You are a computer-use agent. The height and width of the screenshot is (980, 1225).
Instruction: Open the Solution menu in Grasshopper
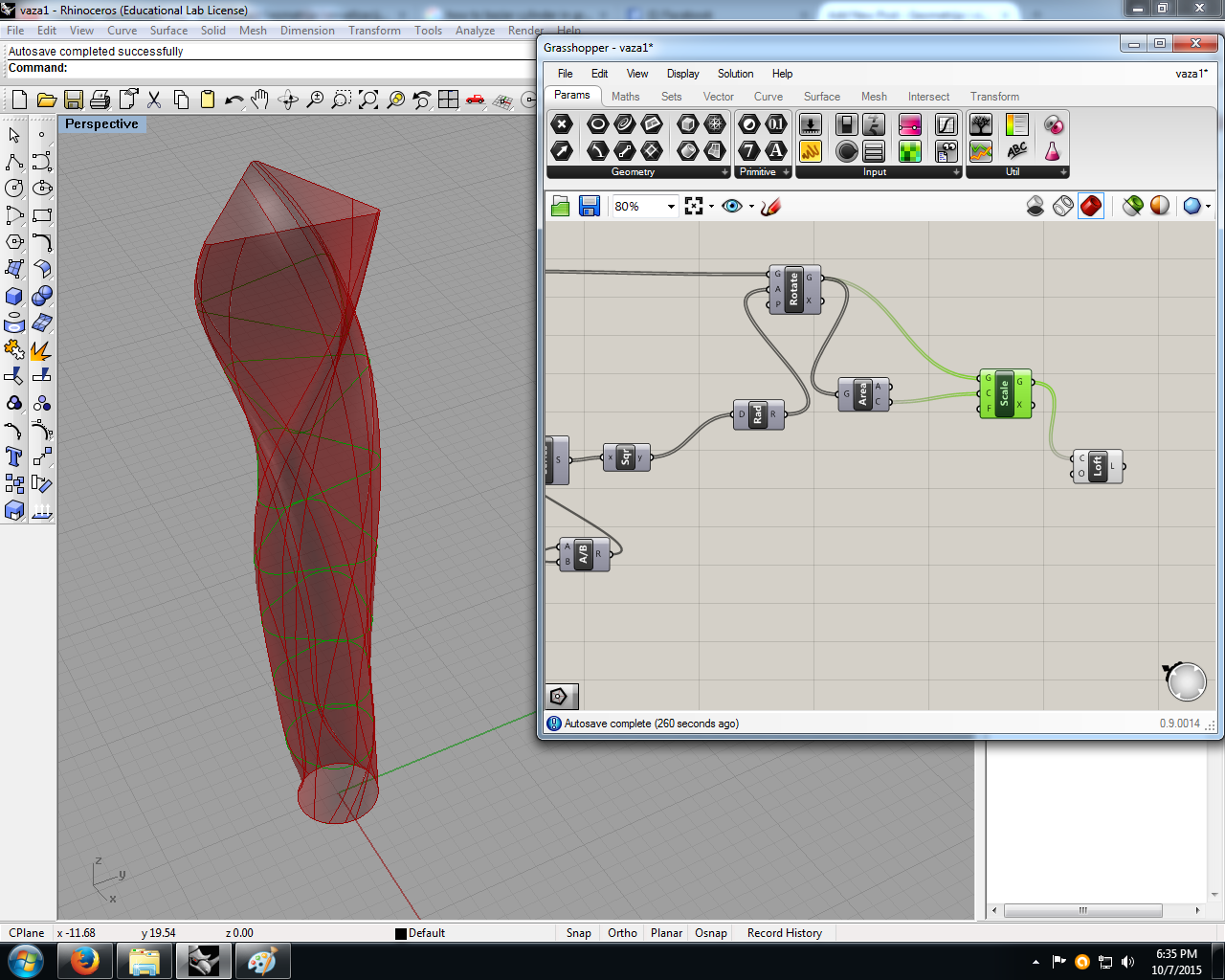pyautogui.click(x=735, y=74)
